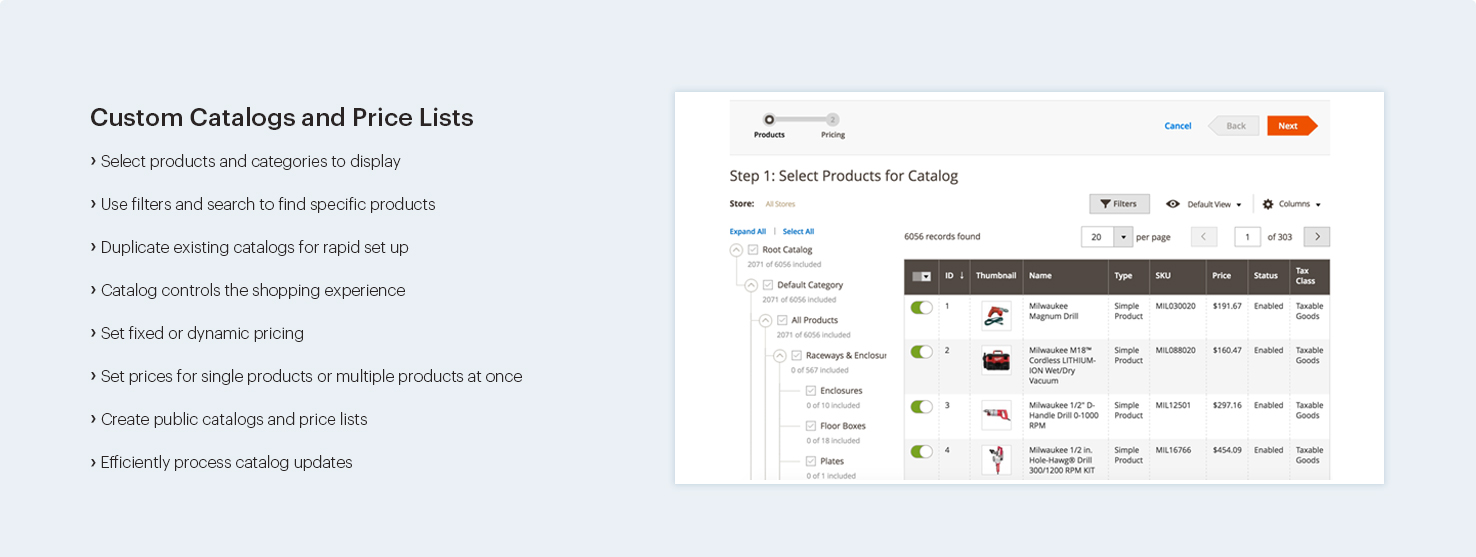1476x557 pixels.
Task: Click the eye icon for Default View
Action: click(1173, 204)
